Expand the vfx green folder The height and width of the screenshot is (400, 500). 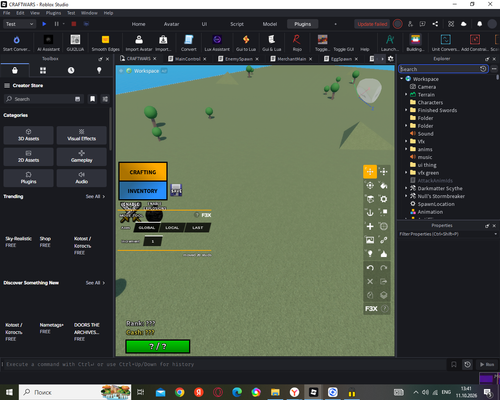(406, 173)
